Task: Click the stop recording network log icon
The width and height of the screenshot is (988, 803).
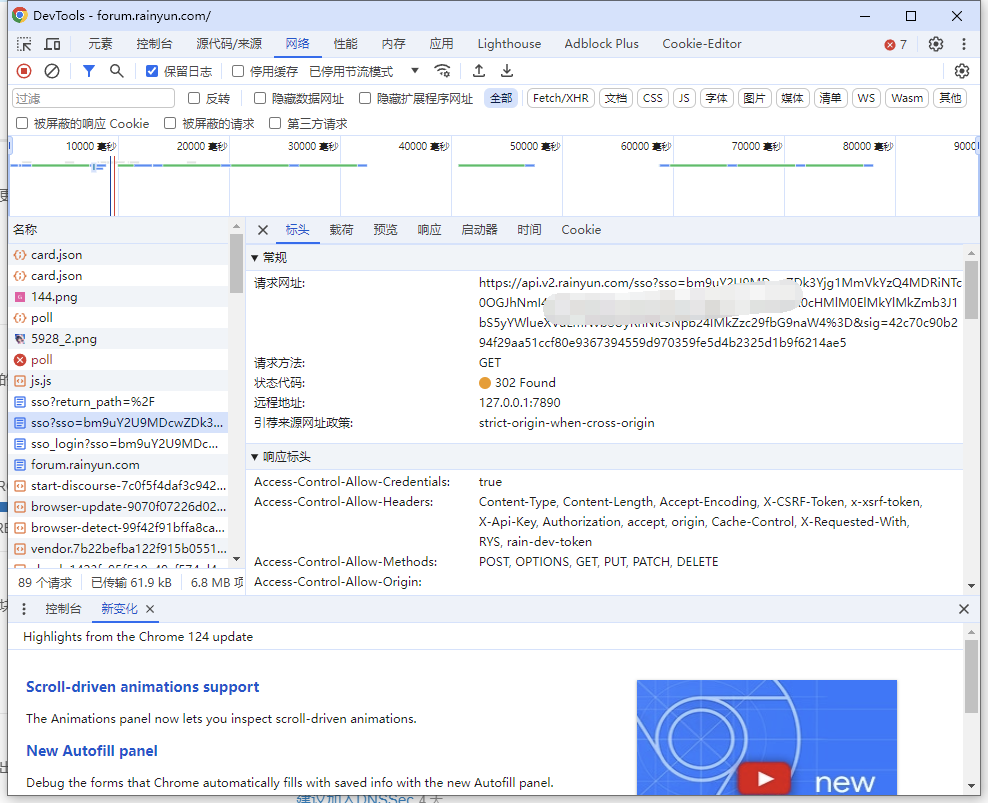Action: [x=24, y=71]
